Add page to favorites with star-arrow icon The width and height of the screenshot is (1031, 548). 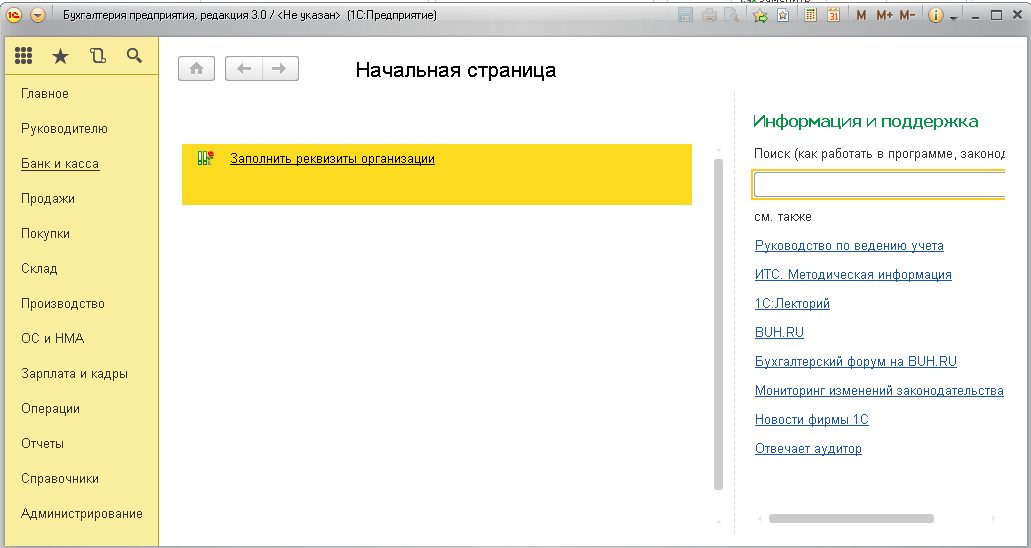(761, 15)
